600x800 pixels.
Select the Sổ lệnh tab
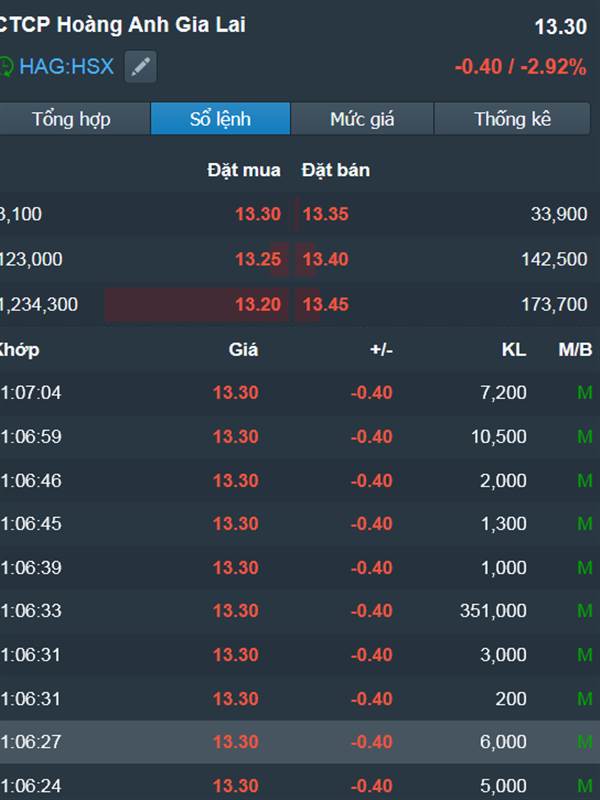220,119
